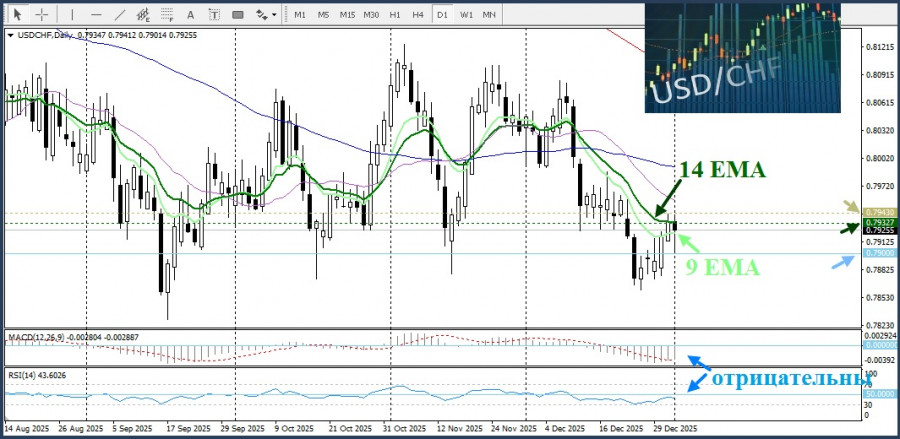
Task: Switch to the MN monthly timeframe
Action: pos(489,14)
